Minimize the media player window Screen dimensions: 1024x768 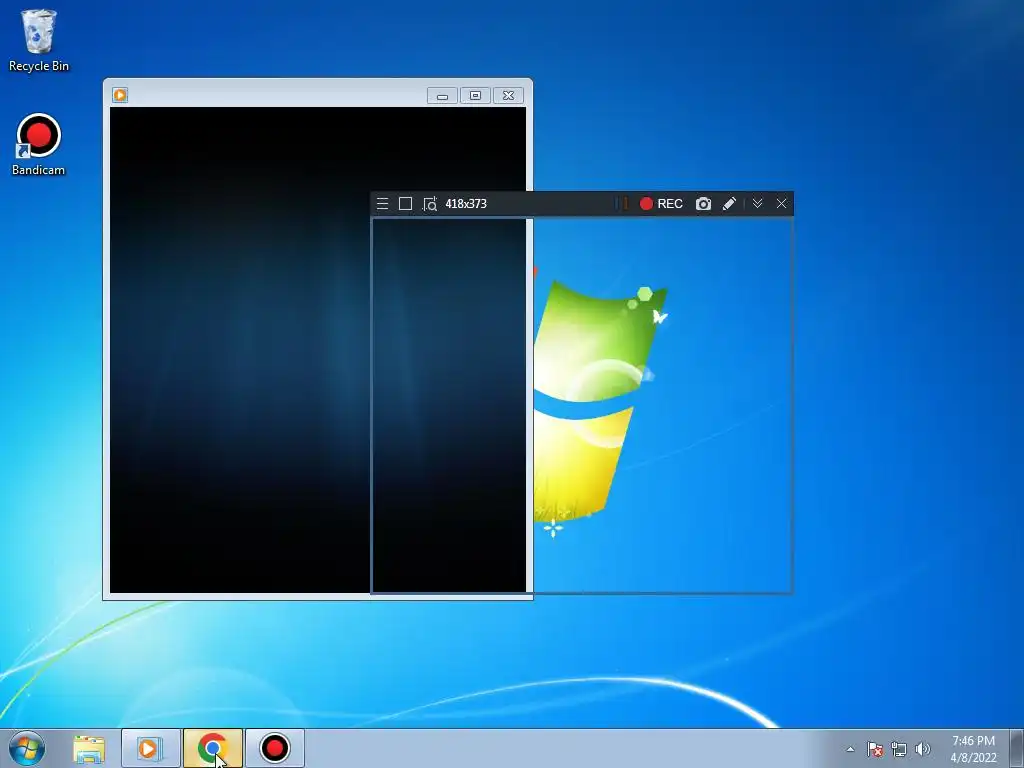[442, 96]
